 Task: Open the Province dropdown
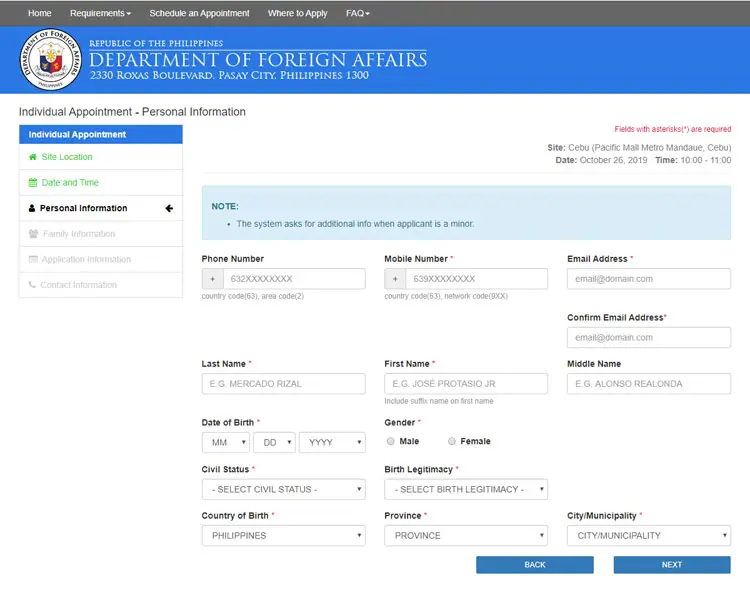pyautogui.click(x=466, y=536)
